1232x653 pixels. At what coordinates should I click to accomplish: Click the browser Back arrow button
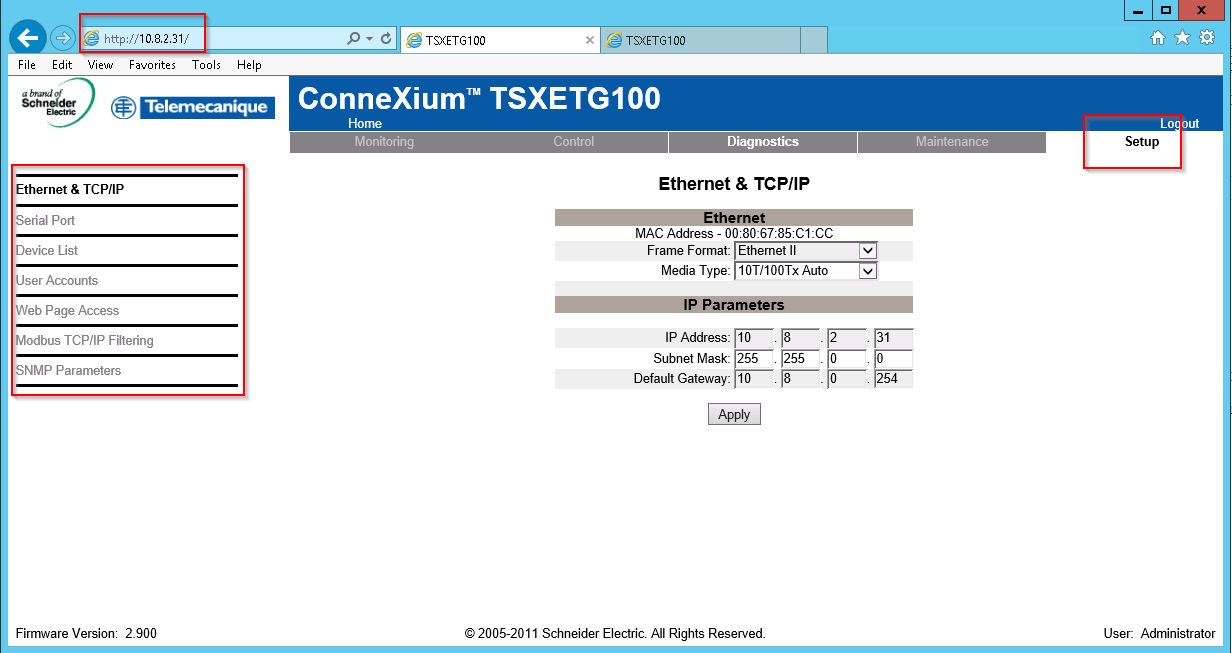27,38
